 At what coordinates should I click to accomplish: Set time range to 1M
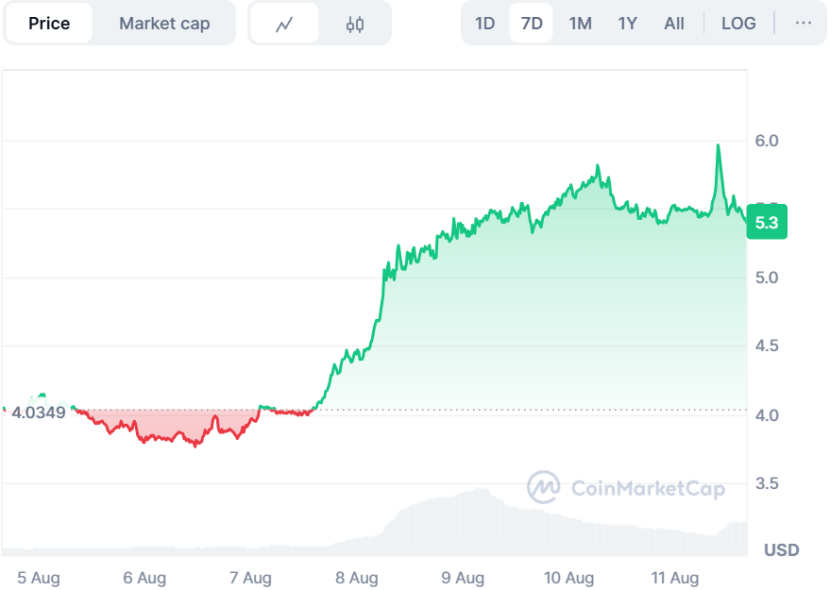pyautogui.click(x=580, y=23)
